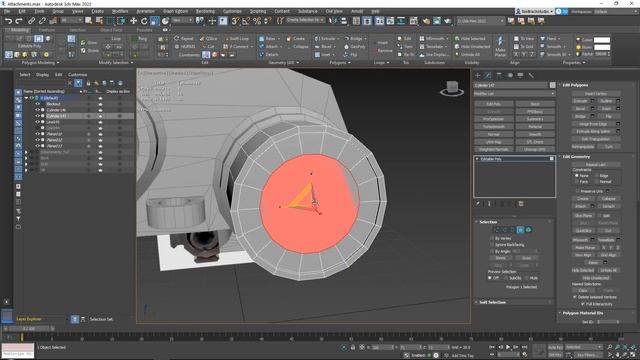Collapse the Edit Polygons rollout

tap(576, 85)
